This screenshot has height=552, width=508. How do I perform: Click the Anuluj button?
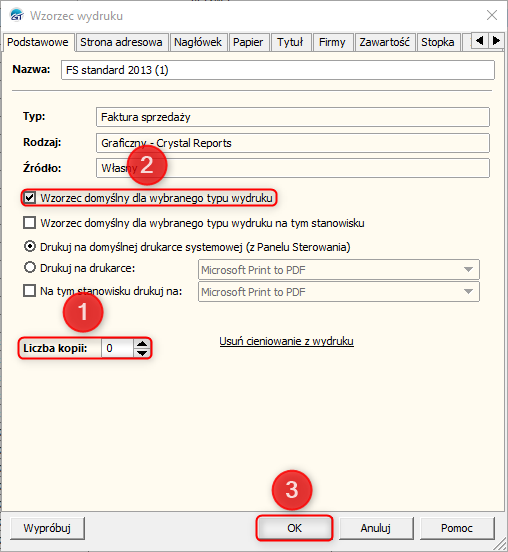pos(376,528)
